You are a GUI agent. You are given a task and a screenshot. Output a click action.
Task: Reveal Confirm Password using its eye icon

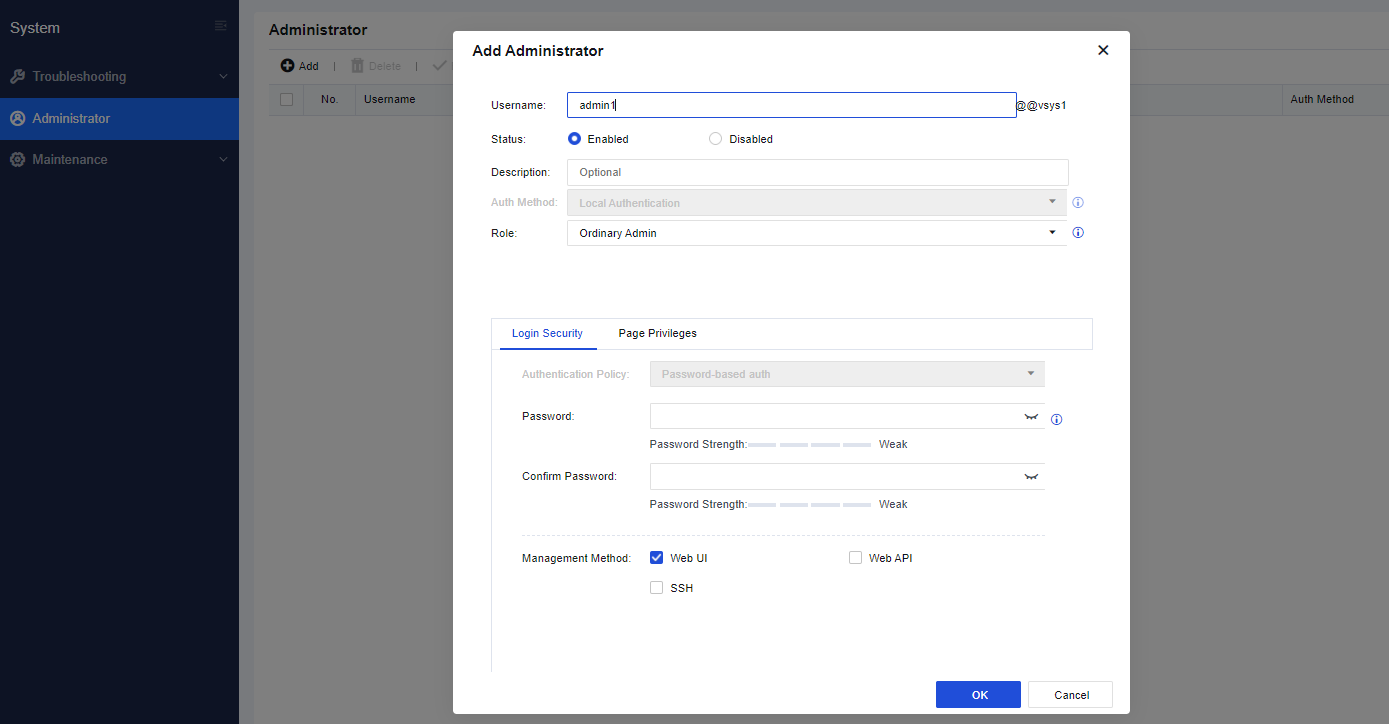click(1031, 477)
